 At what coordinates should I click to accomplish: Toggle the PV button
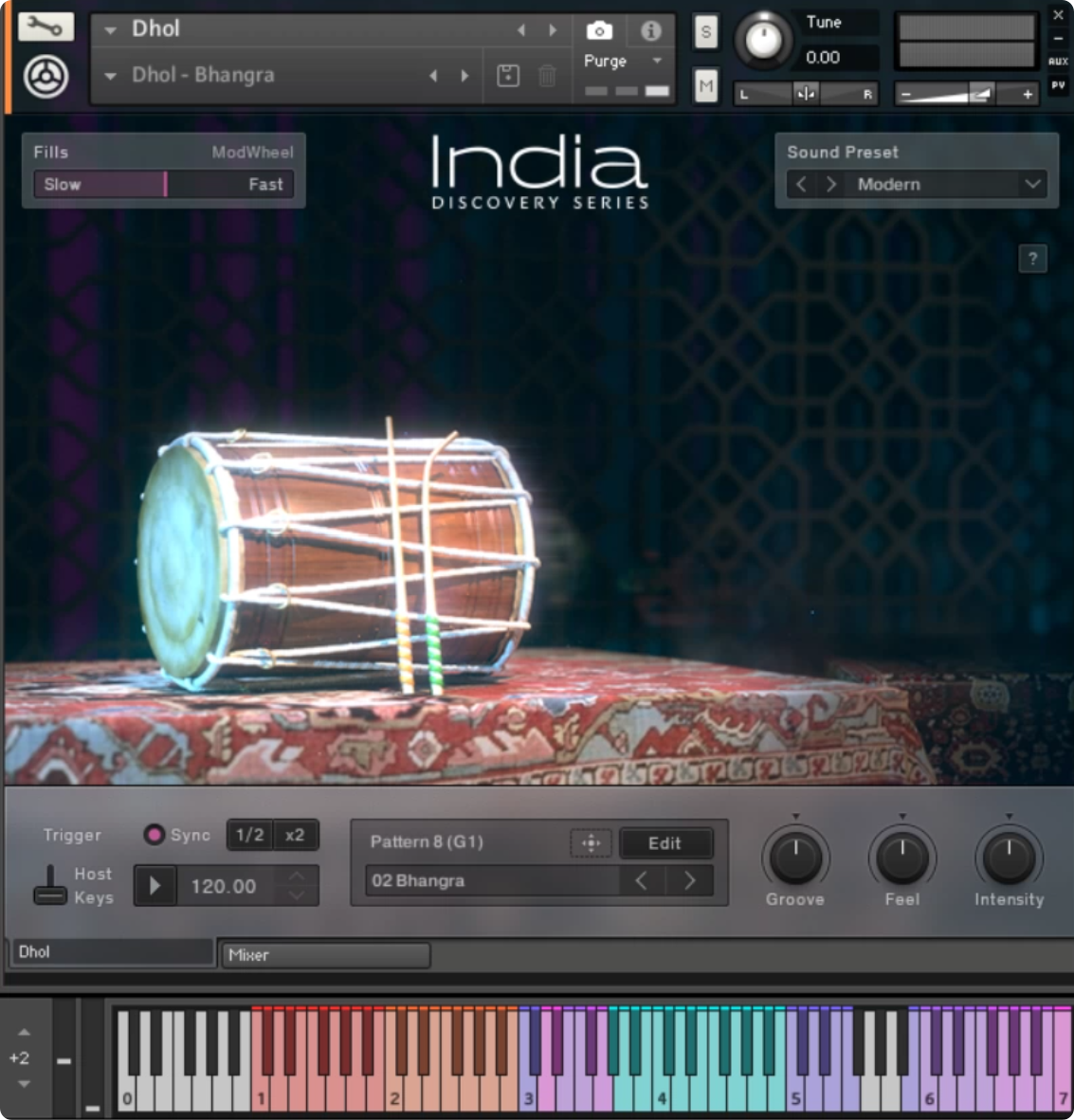[1058, 85]
